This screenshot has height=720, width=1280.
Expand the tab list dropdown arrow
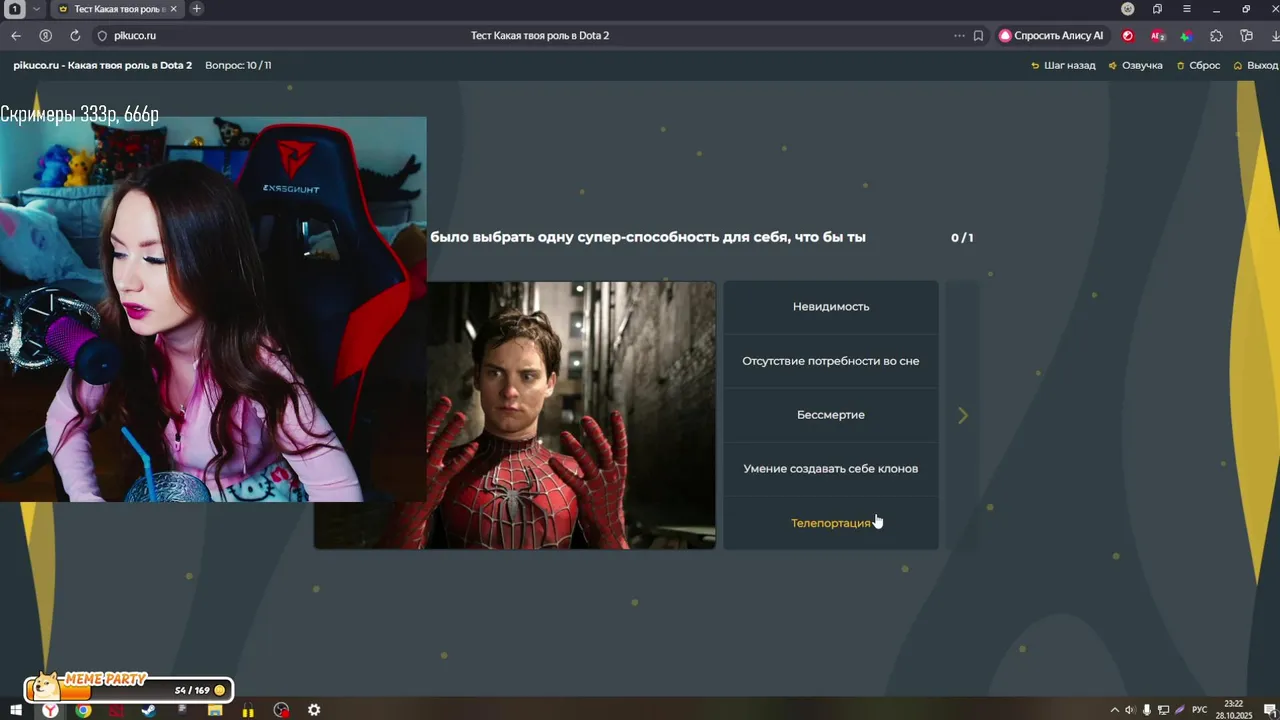pyautogui.click(x=37, y=9)
